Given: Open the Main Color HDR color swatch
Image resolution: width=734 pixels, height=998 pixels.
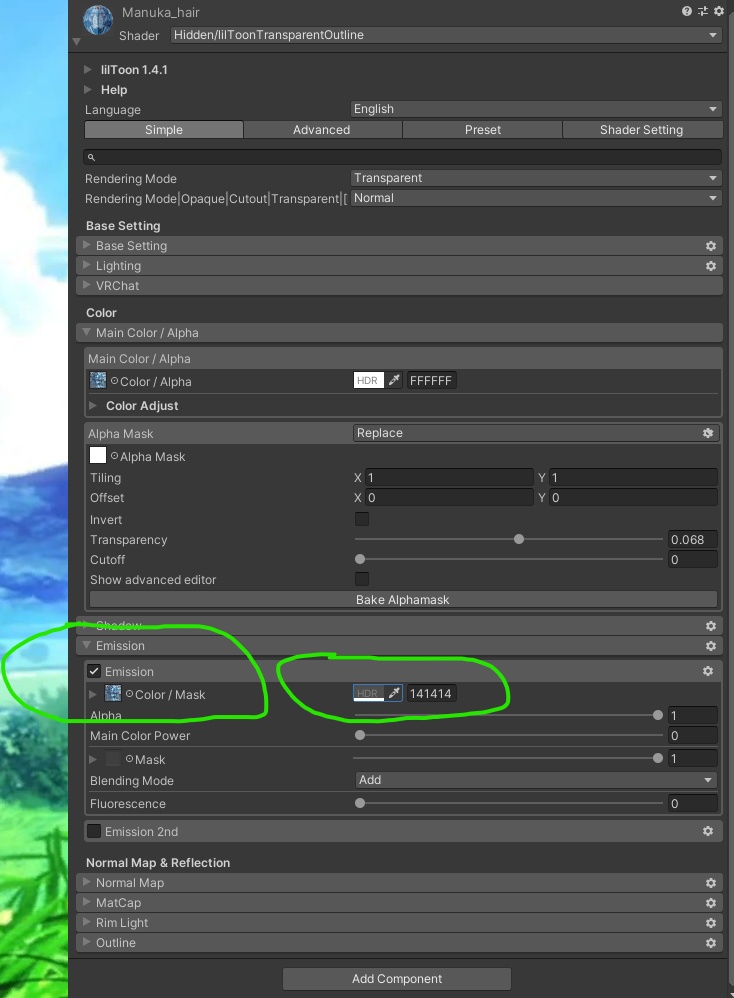Looking at the screenshot, I should pyautogui.click(x=369, y=381).
